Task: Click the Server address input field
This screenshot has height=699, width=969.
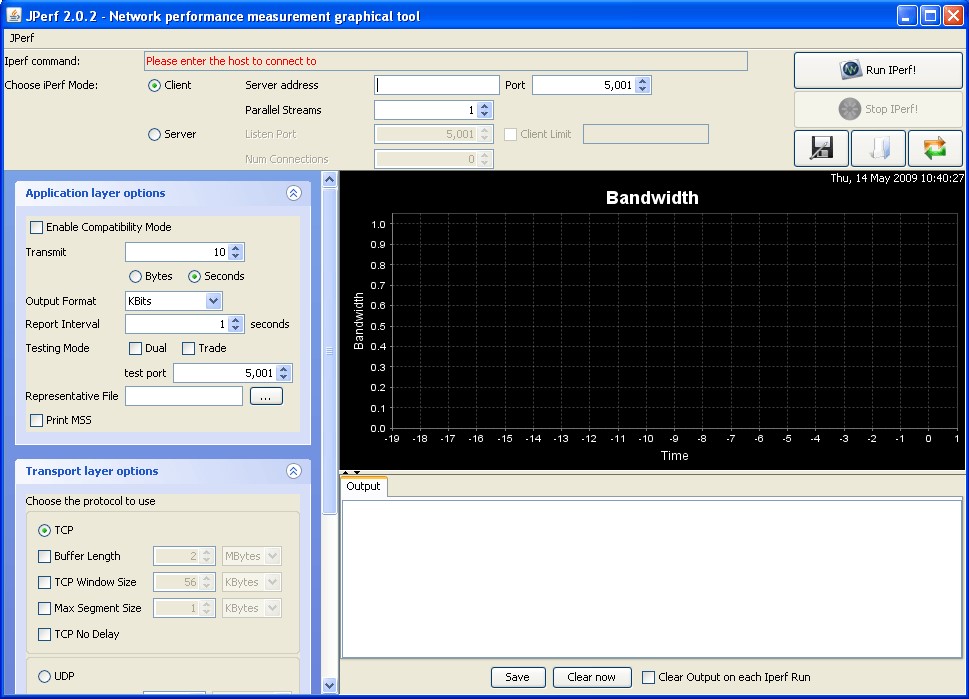Action: [437, 86]
